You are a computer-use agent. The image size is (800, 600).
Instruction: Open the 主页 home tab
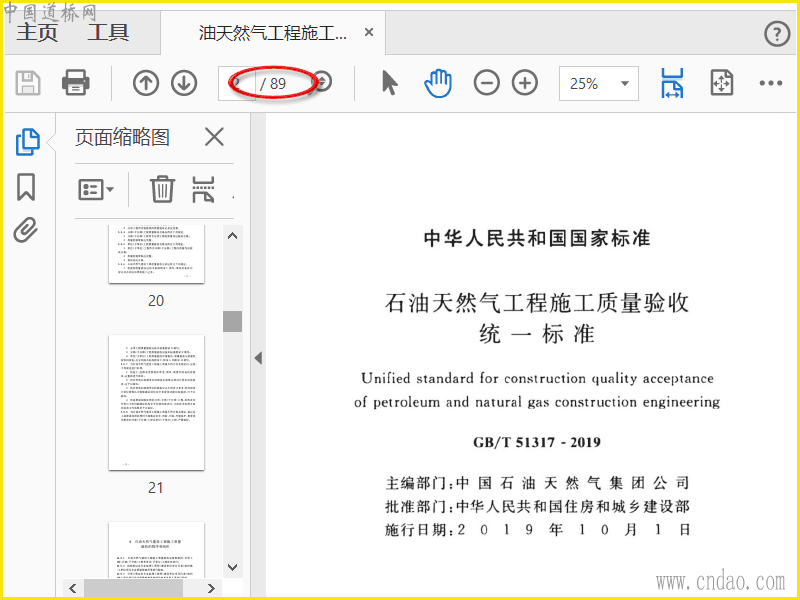click(x=37, y=32)
